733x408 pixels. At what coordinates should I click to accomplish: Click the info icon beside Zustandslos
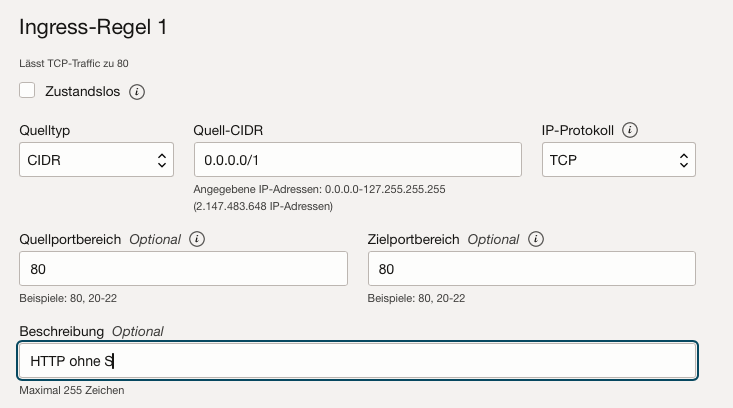point(138,92)
